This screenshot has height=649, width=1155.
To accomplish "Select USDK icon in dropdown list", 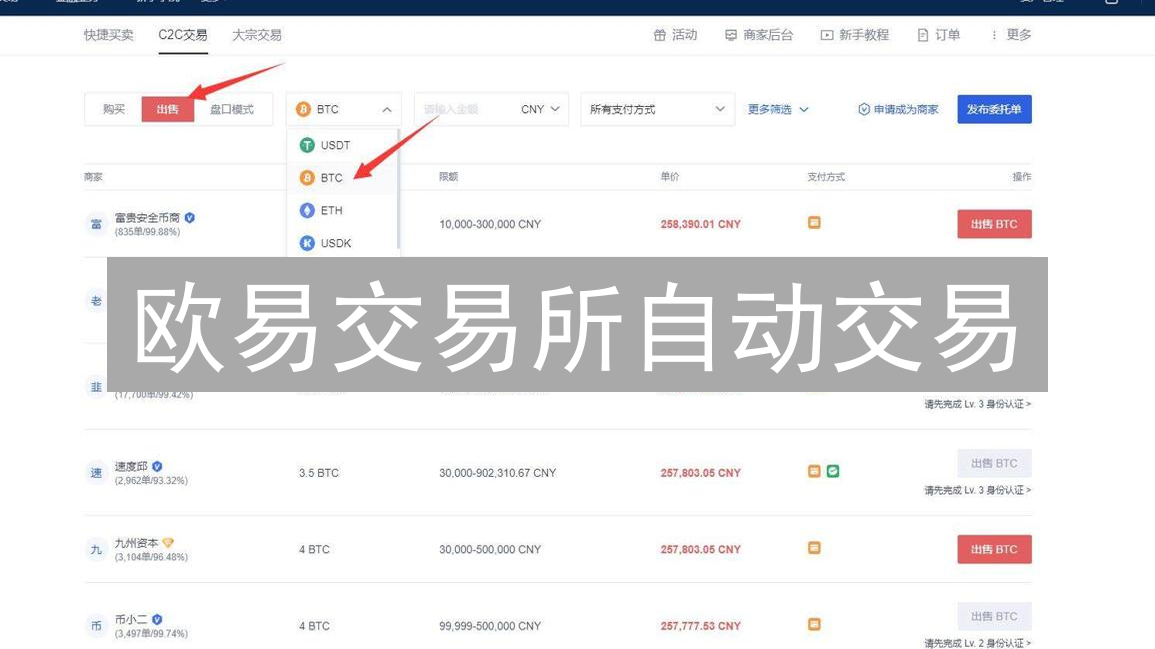I will 307,243.
